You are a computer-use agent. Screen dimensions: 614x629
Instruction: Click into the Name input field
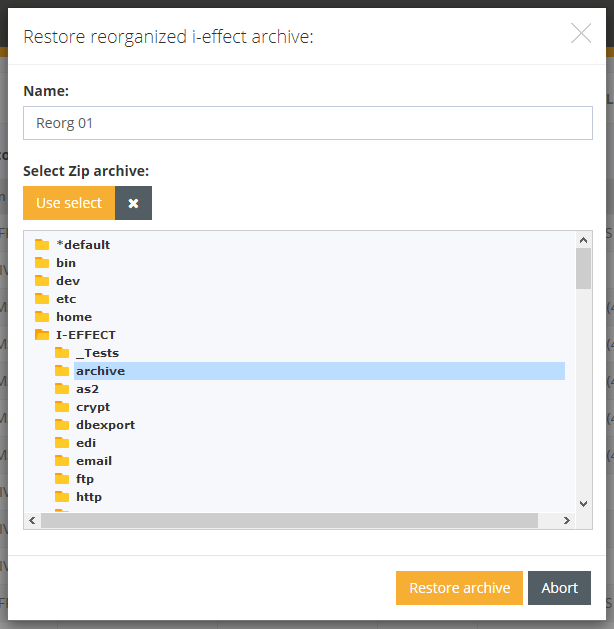tap(307, 123)
